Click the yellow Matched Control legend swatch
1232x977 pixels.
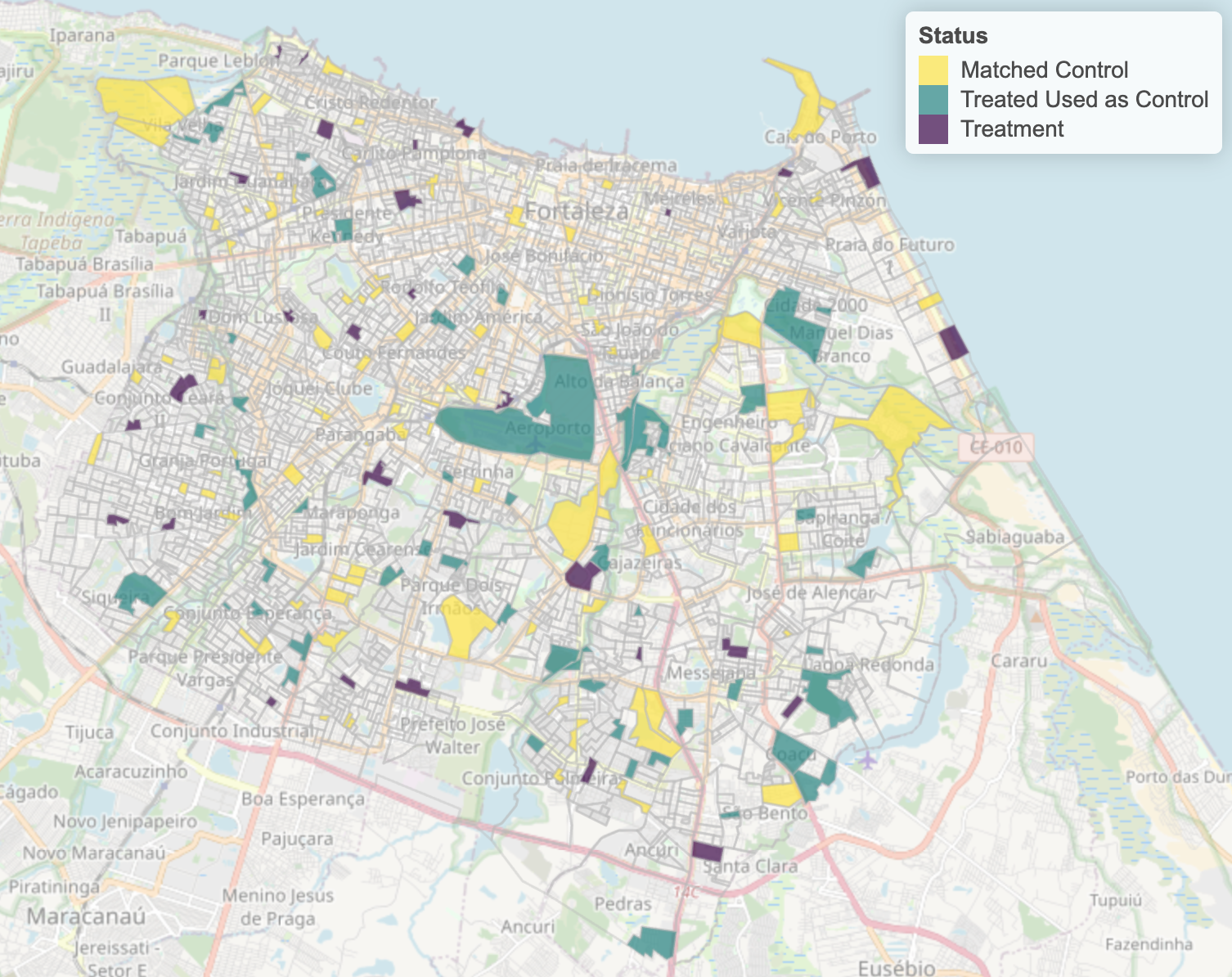point(933,70)
